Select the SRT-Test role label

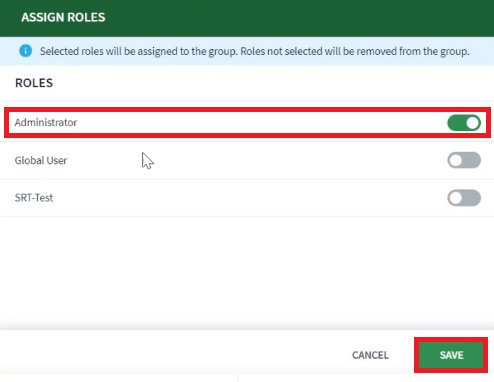coord(34,198)
